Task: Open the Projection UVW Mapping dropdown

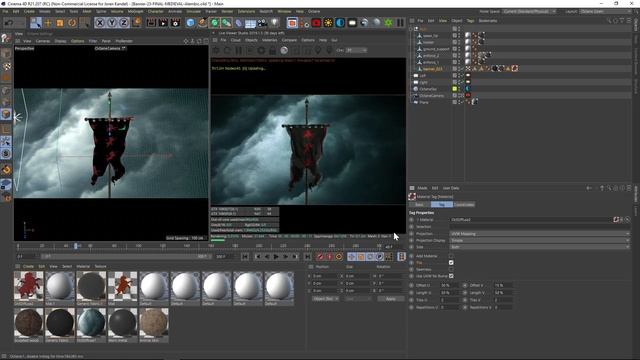Action: (540, 234)
